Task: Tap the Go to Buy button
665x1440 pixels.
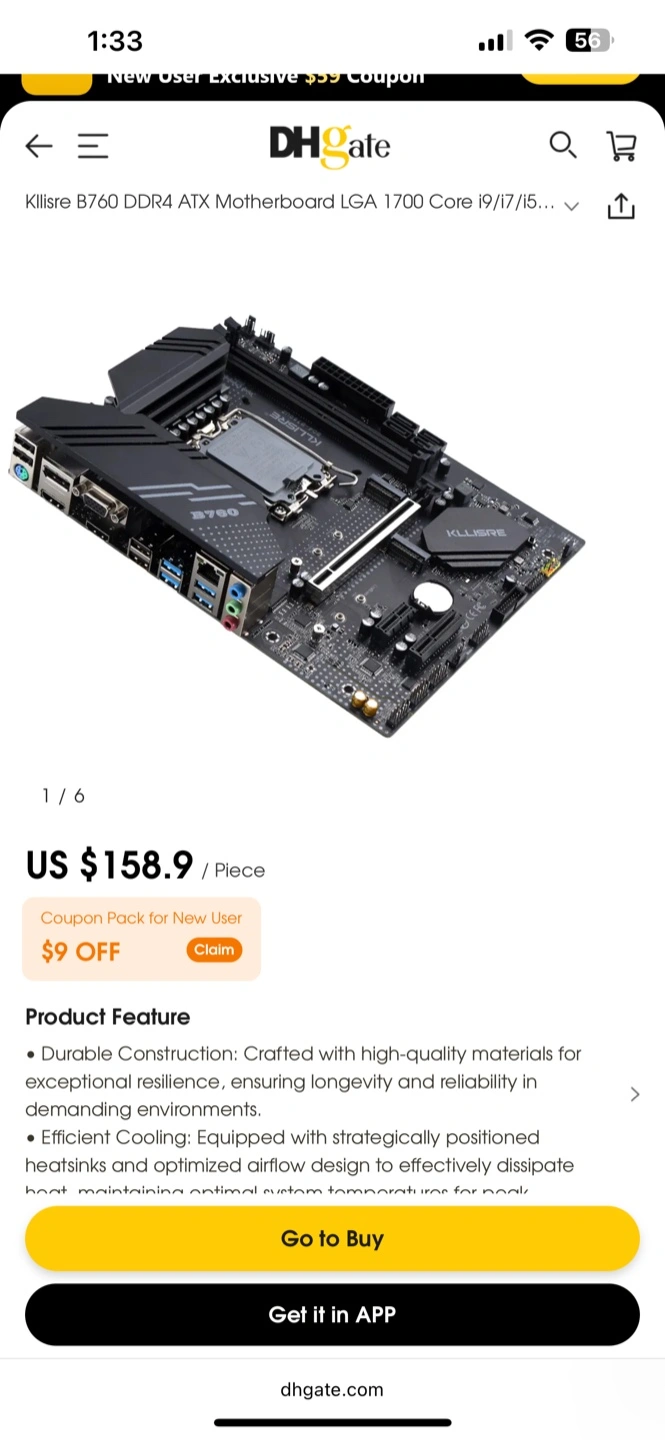Action: tap(332, 1238)
